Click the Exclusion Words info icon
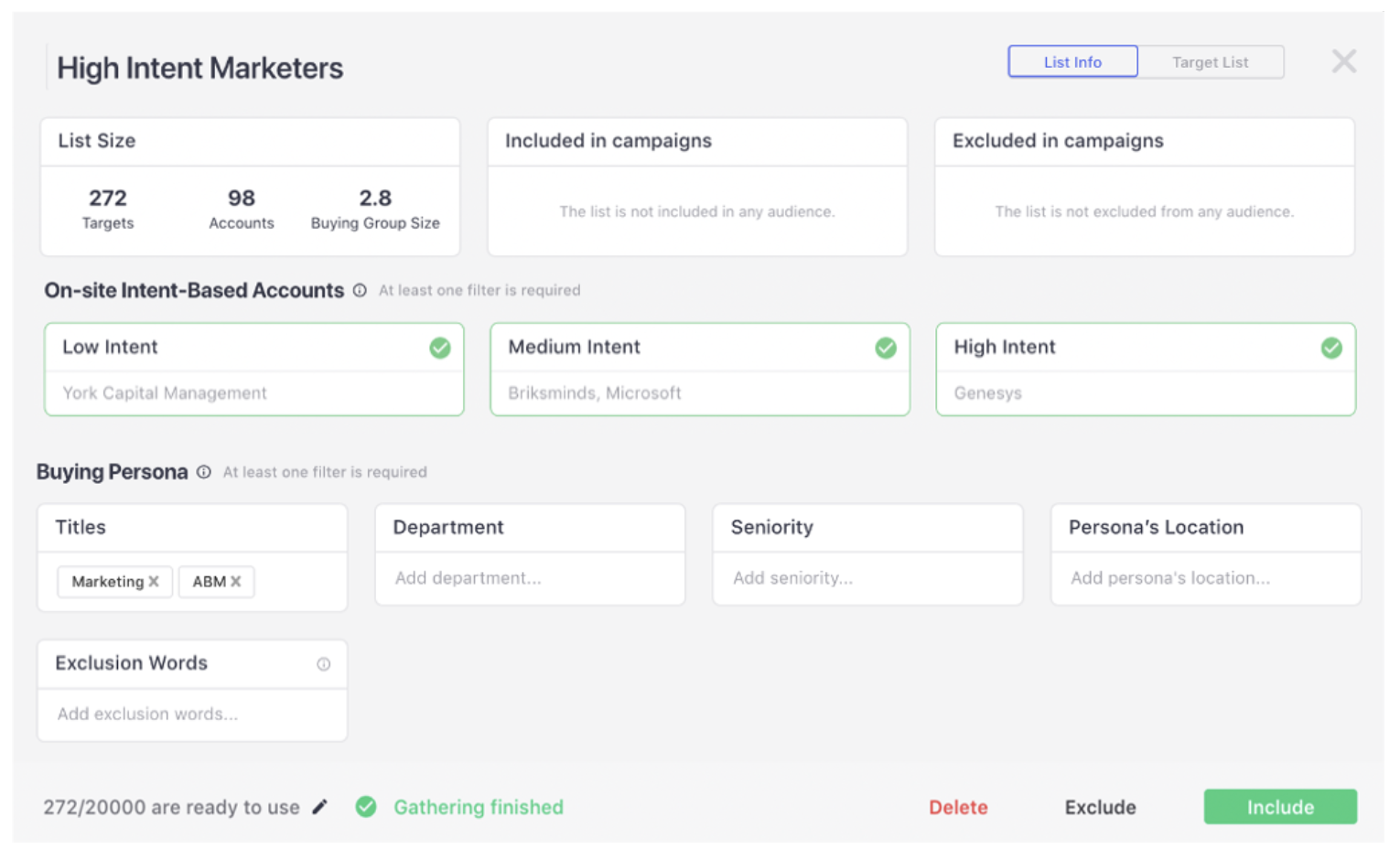 323,664
